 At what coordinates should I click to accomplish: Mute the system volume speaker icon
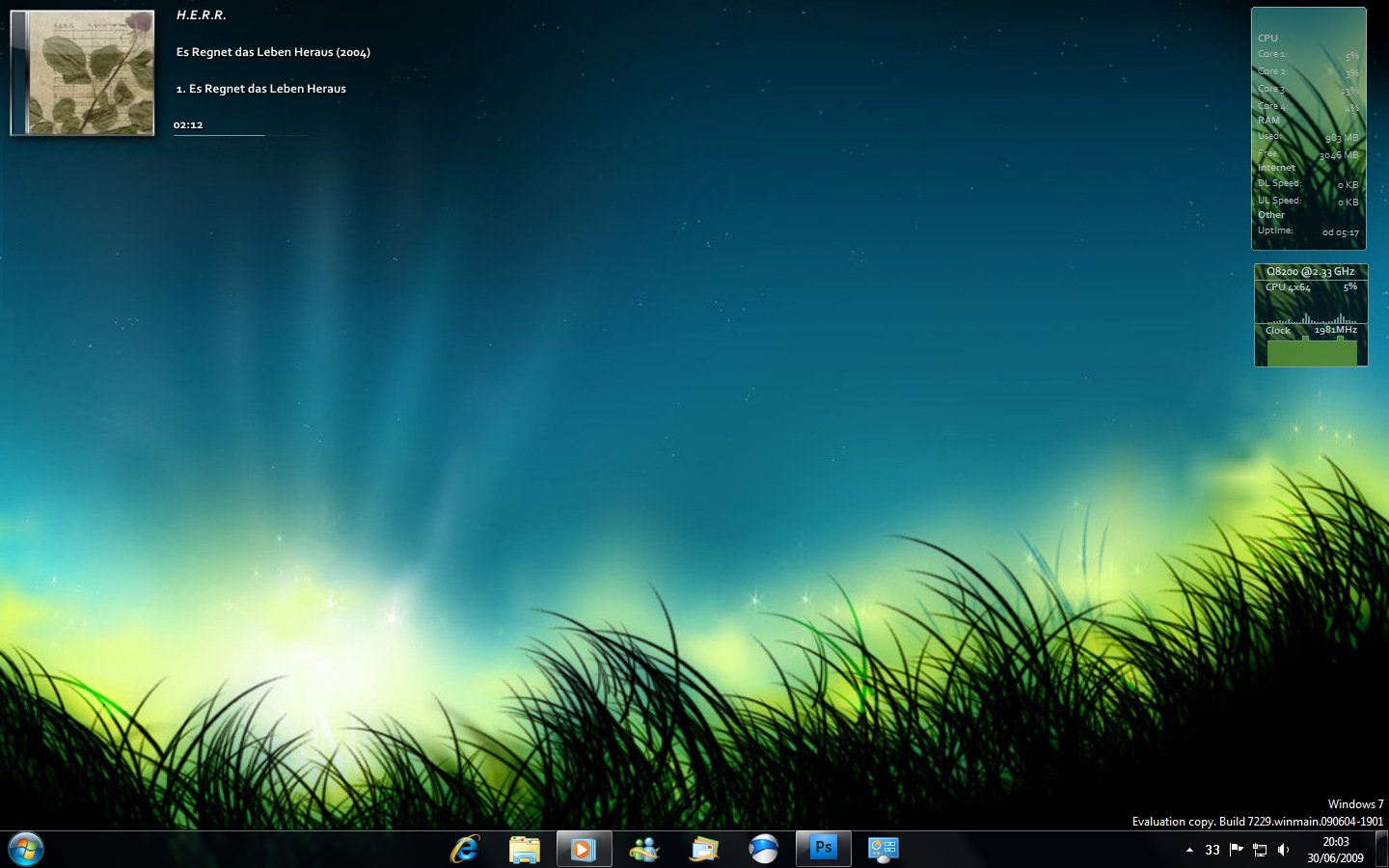pos(1283,850)
